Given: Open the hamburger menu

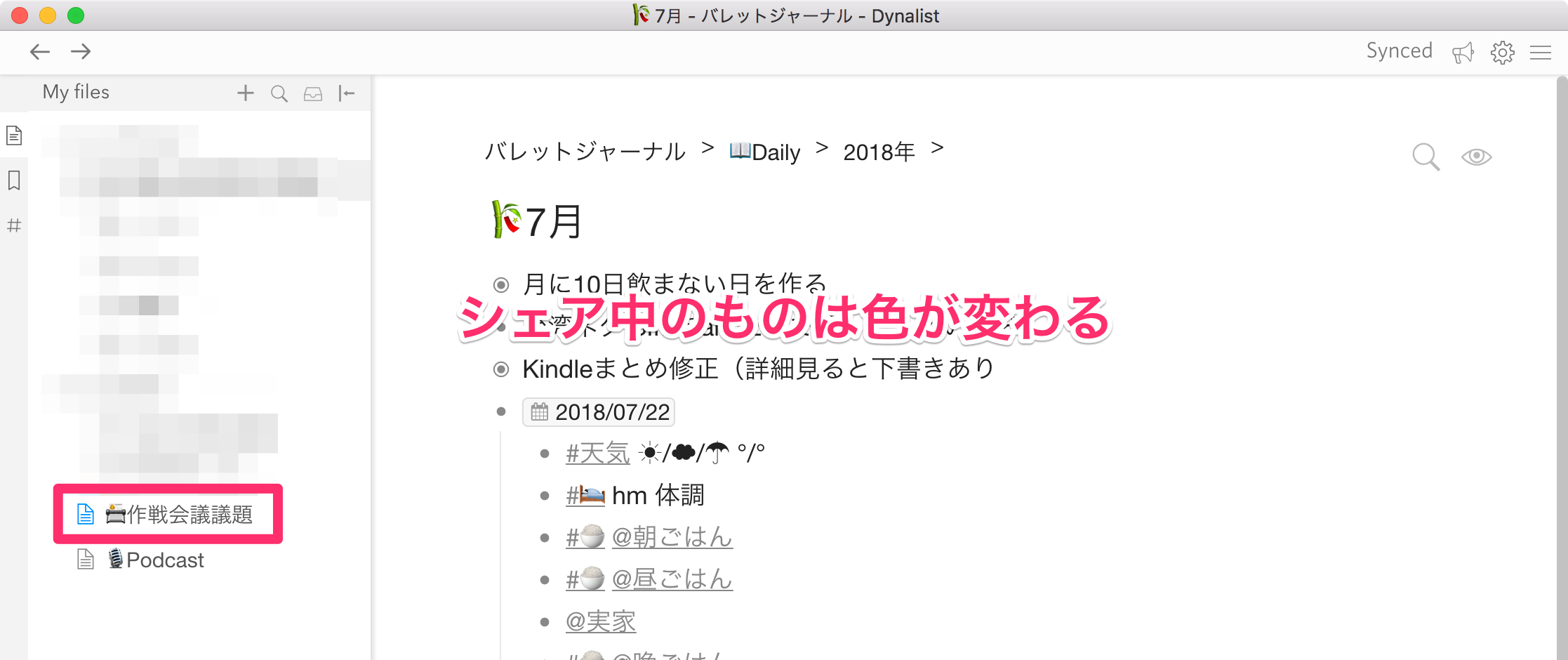Looking at the screenshot, I should click(x=1540, y=52).
